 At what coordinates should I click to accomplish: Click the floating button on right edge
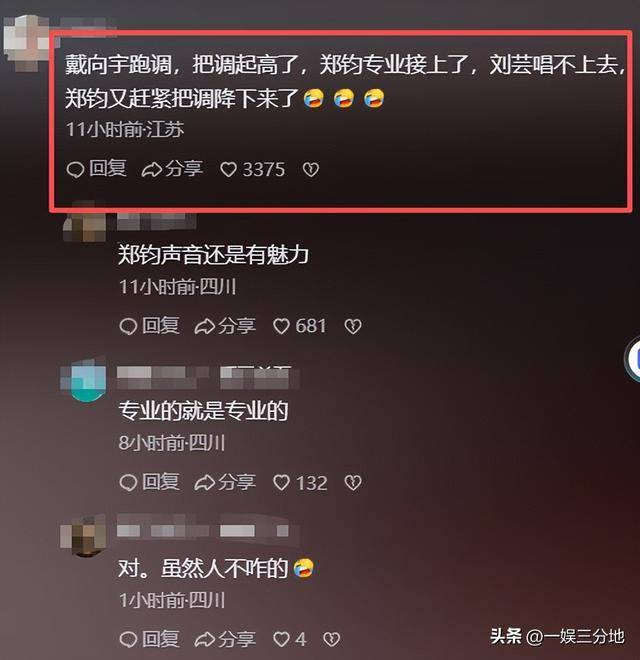pyautogui.click(x=632, y=359)
